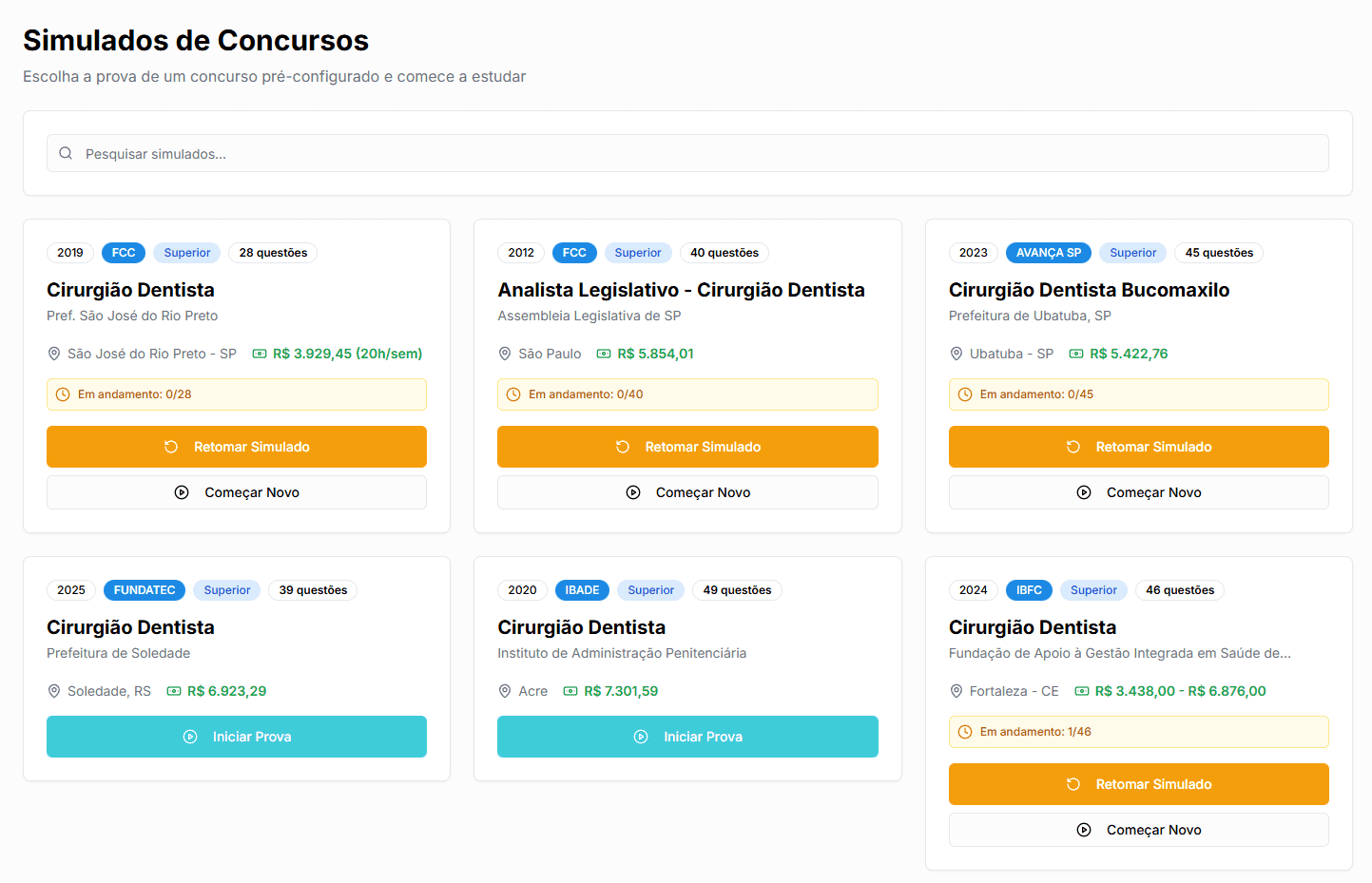This screenshot has height=883, width=1372.
Task: Click clock icon in 'Em andamento: 0/40' banner
Action: pyautogui.click(x=513, y=394)
